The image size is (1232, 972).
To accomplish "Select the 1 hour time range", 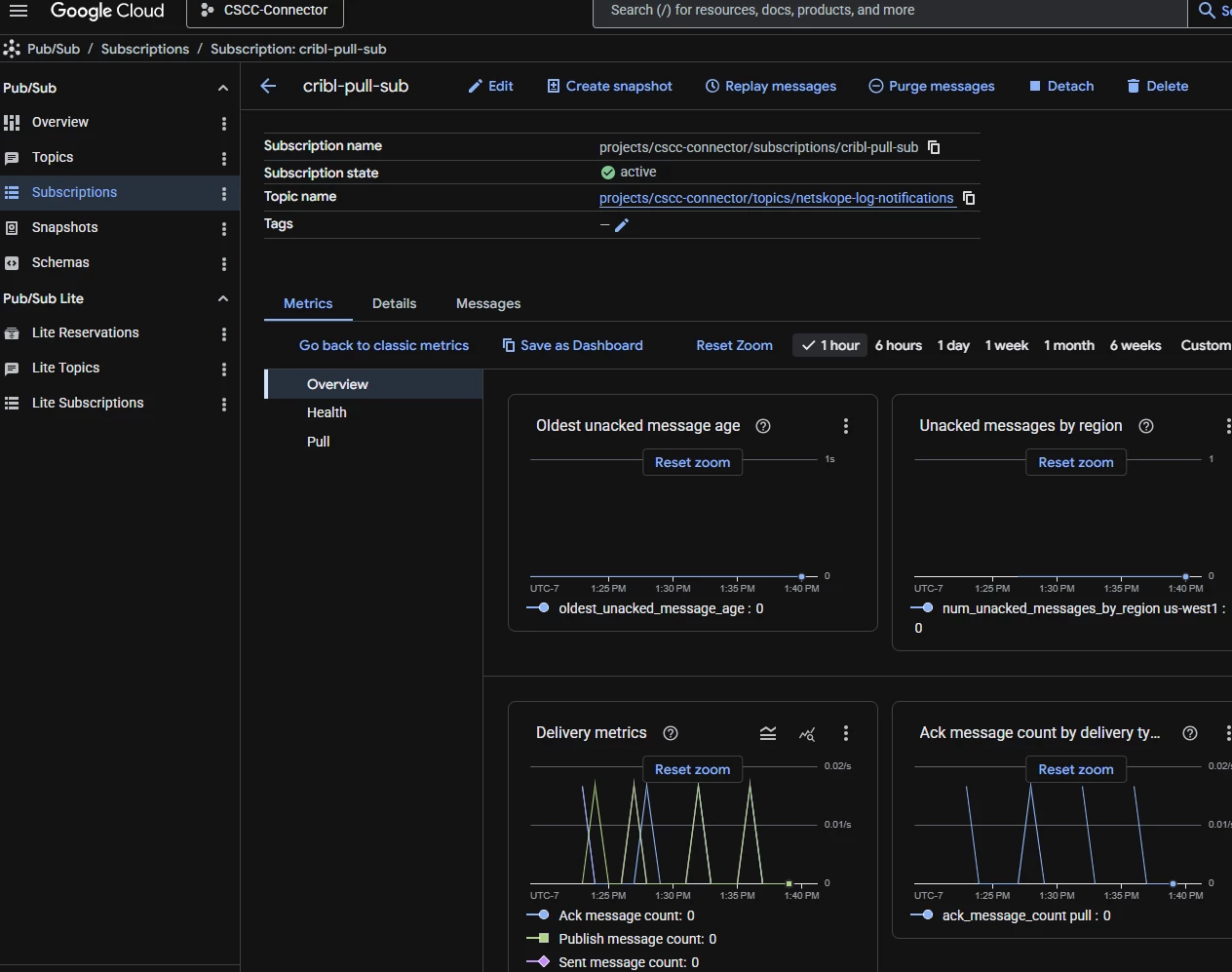I will coord(830,345).
